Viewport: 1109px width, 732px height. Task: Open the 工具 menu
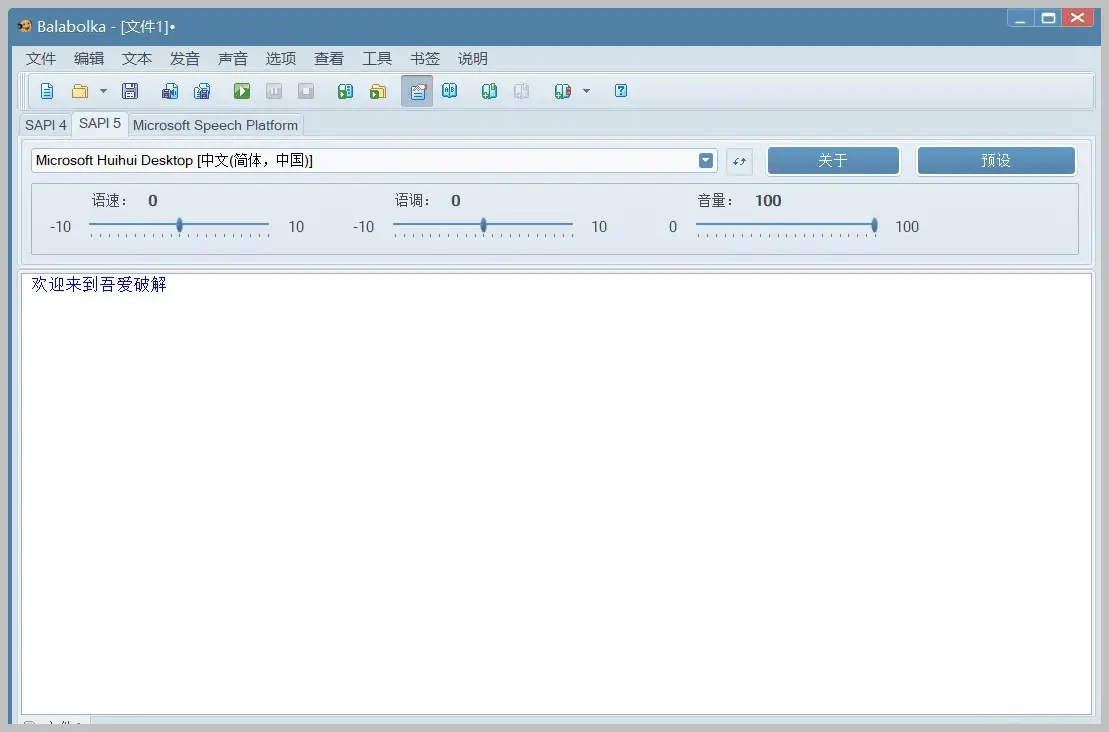click(377, 59)
